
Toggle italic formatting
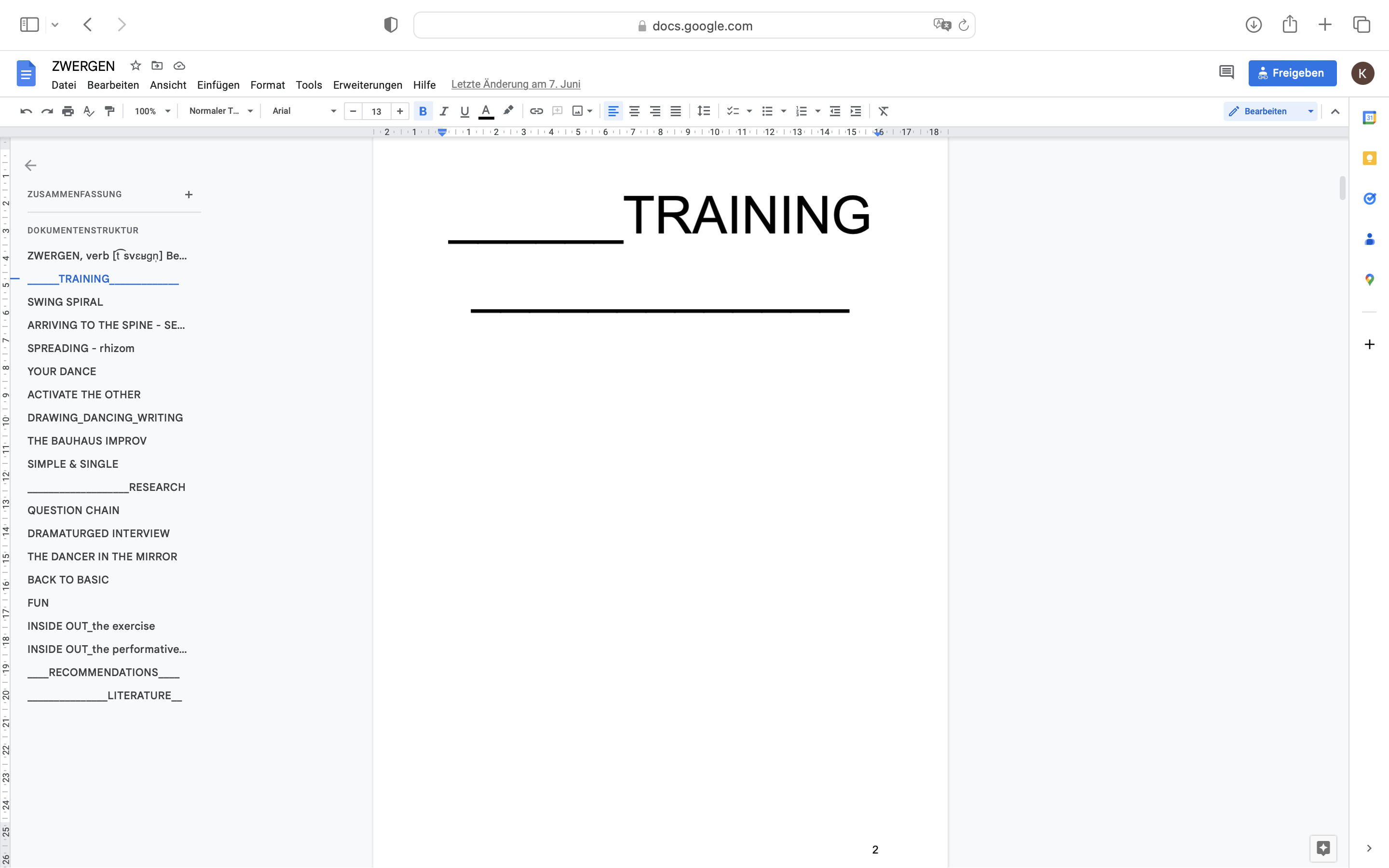point(444,111)
